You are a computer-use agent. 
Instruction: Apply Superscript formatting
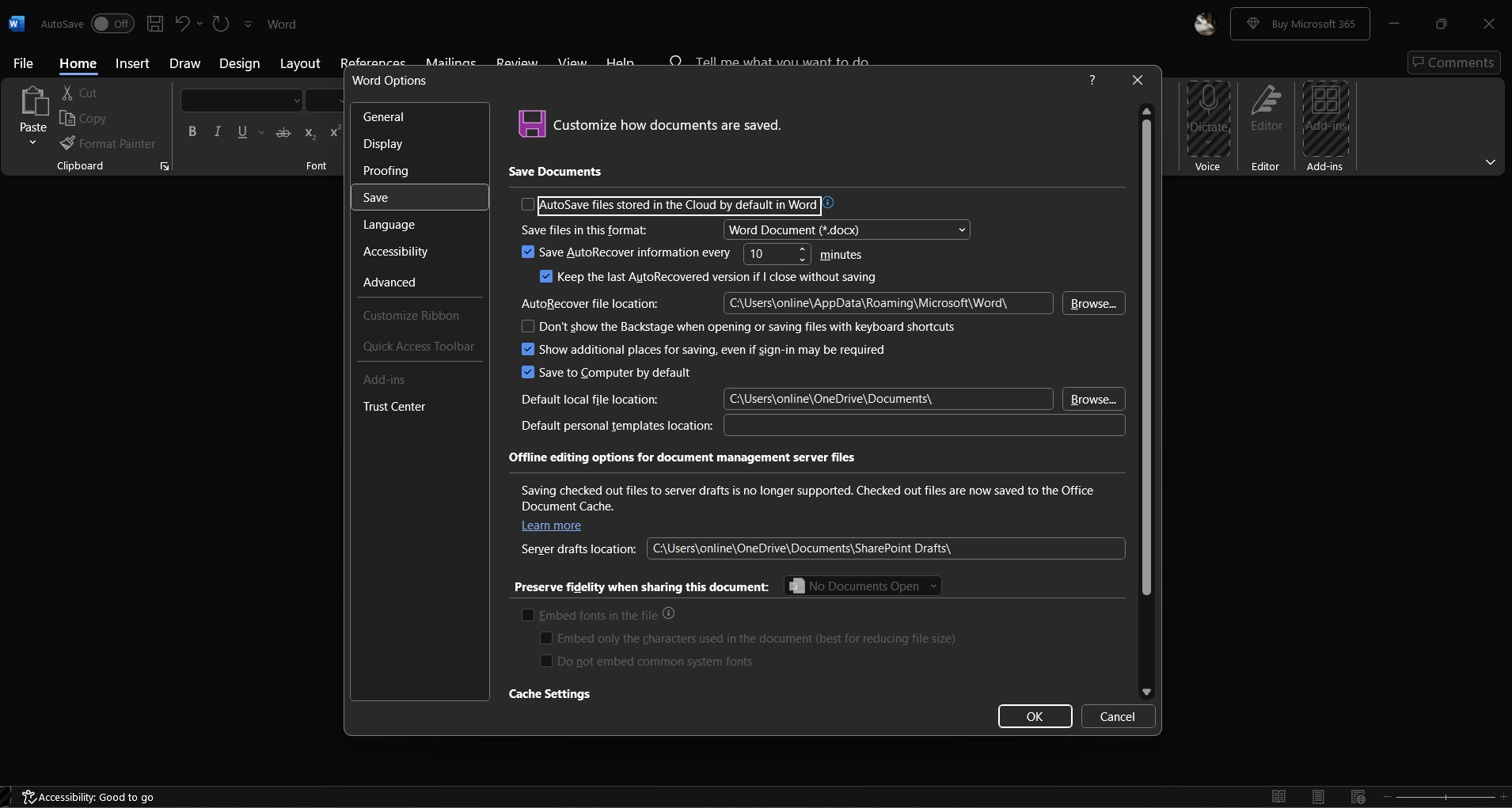[x=335, y=132]
